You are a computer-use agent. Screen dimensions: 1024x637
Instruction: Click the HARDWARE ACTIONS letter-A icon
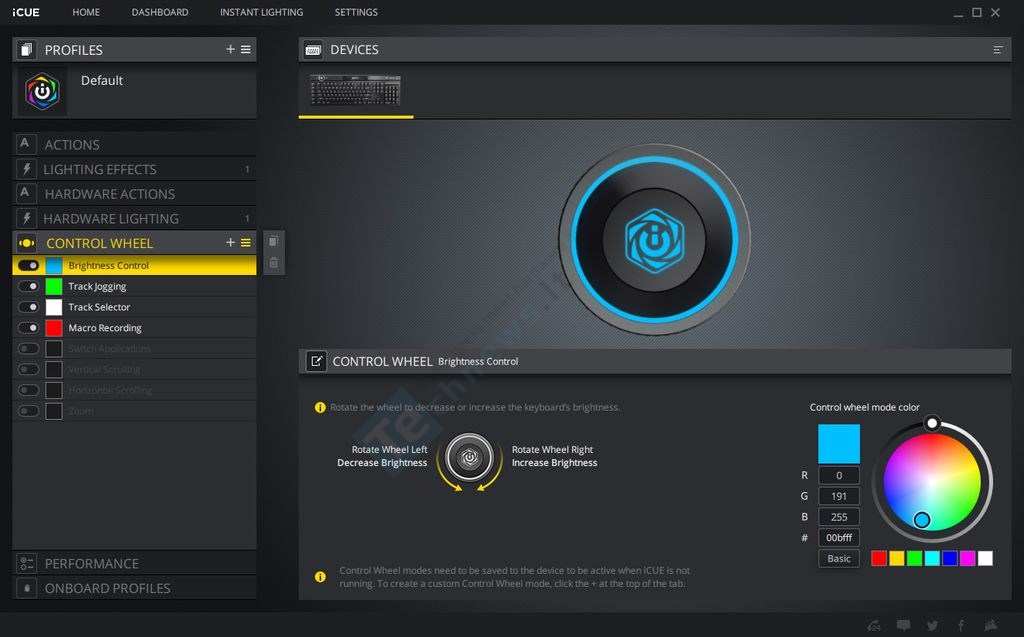click(x=25, y=193)
